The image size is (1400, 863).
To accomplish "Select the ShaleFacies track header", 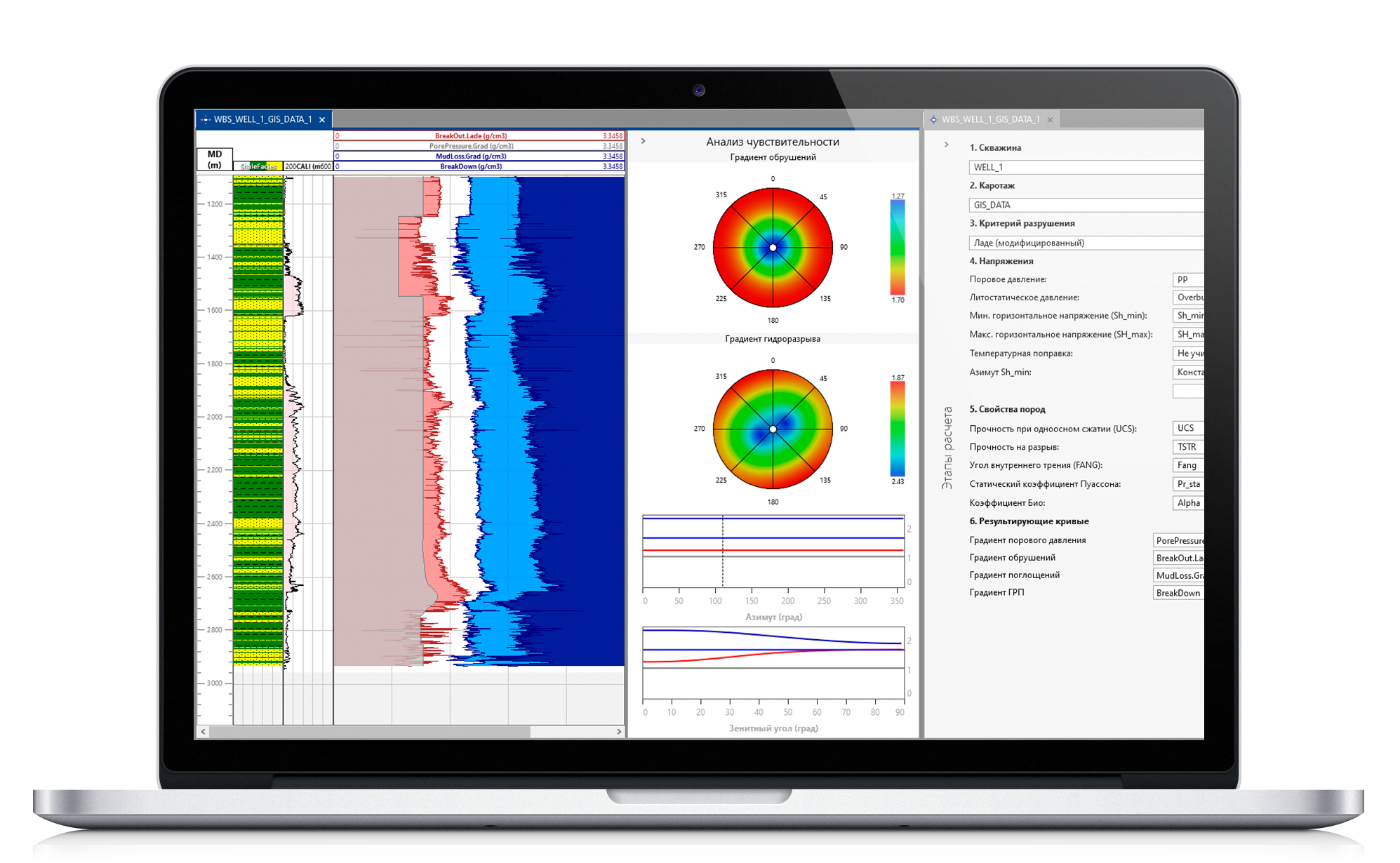I will pyautogui.click(x=258, y=166).
